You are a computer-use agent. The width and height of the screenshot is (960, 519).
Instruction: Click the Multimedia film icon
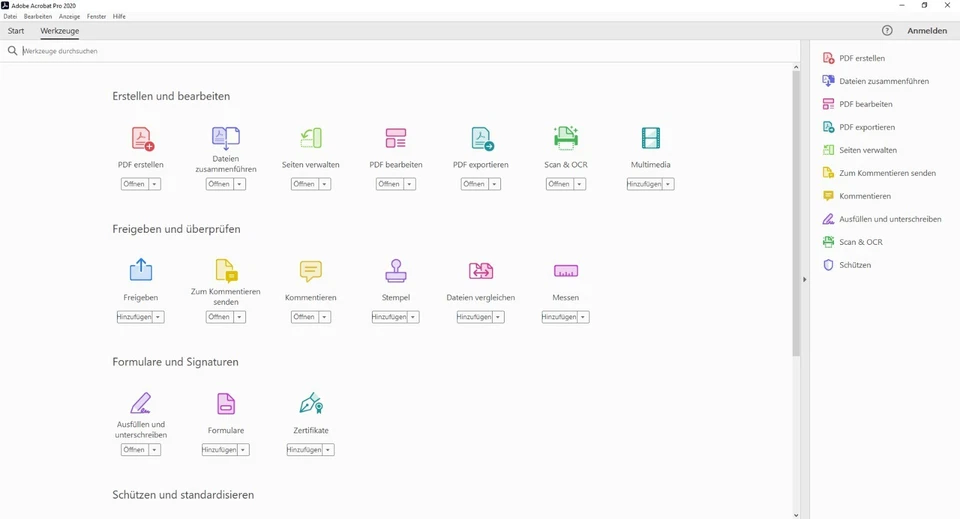[651, 138]
